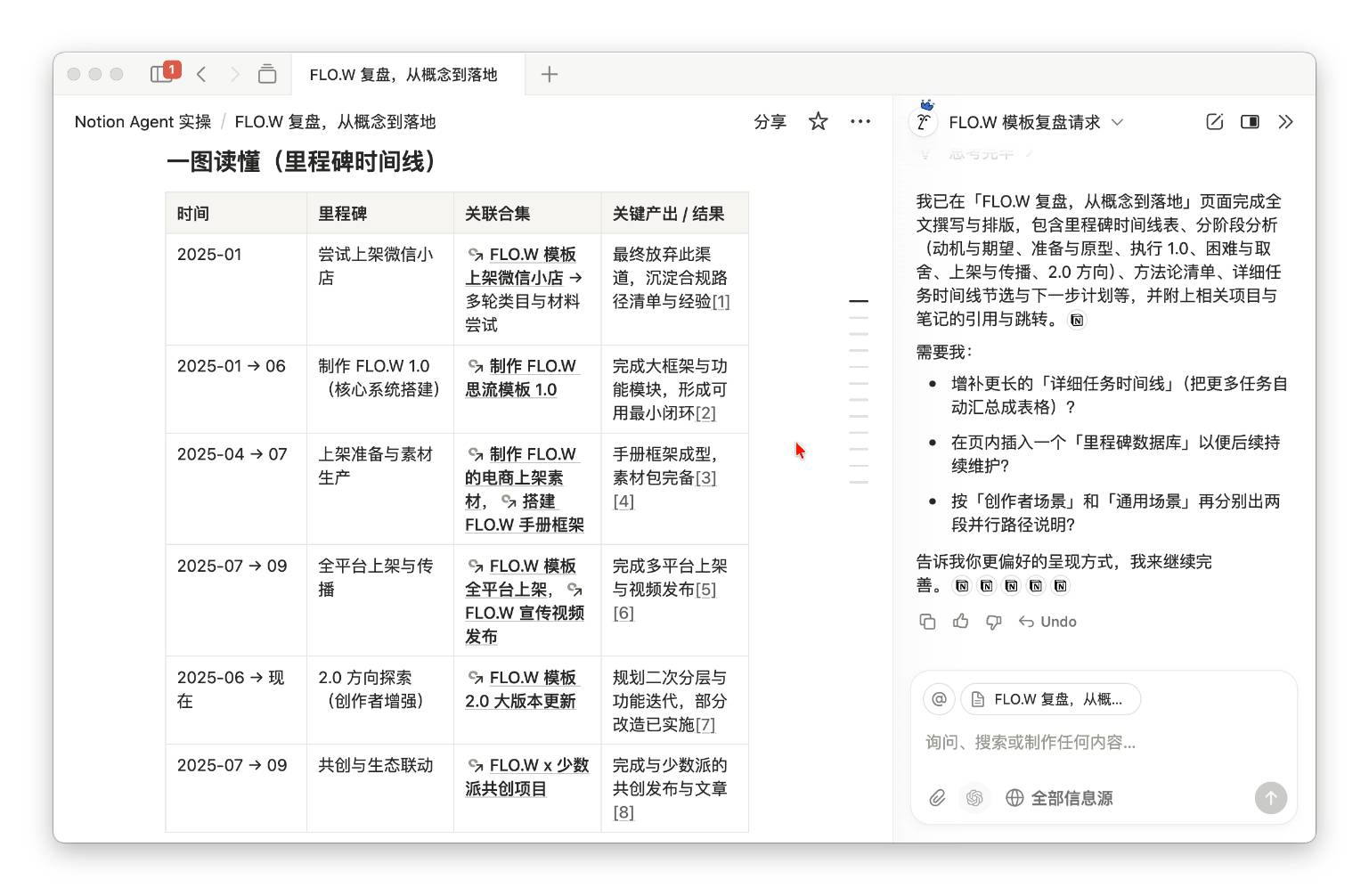Open the tab overview stack icon

pyautogui.click(x=267, y=74)
